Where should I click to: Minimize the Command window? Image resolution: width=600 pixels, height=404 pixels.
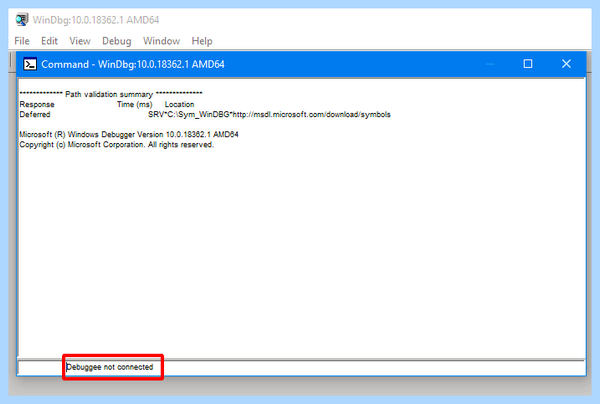point(490,64)
